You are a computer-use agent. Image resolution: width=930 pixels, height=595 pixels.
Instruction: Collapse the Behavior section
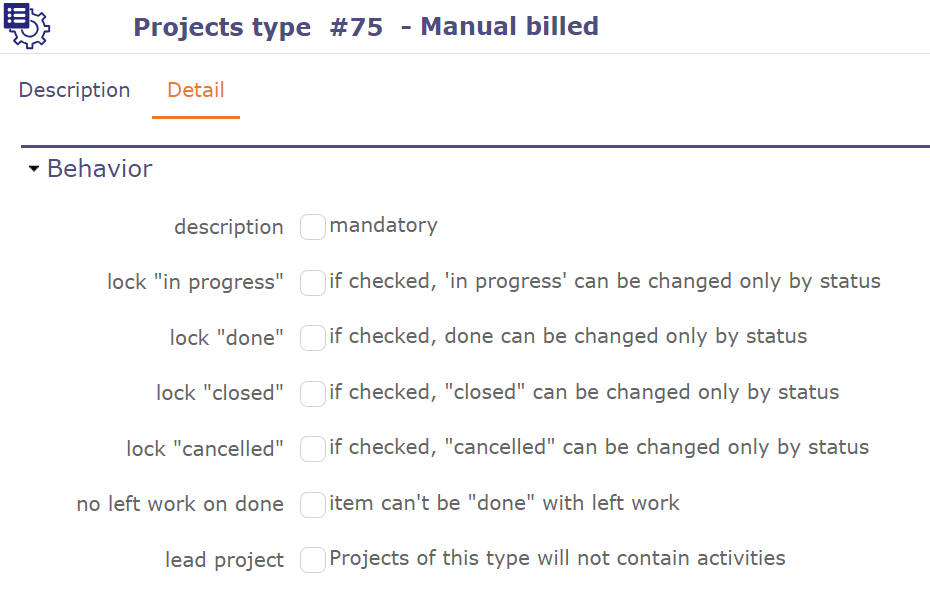33,168
